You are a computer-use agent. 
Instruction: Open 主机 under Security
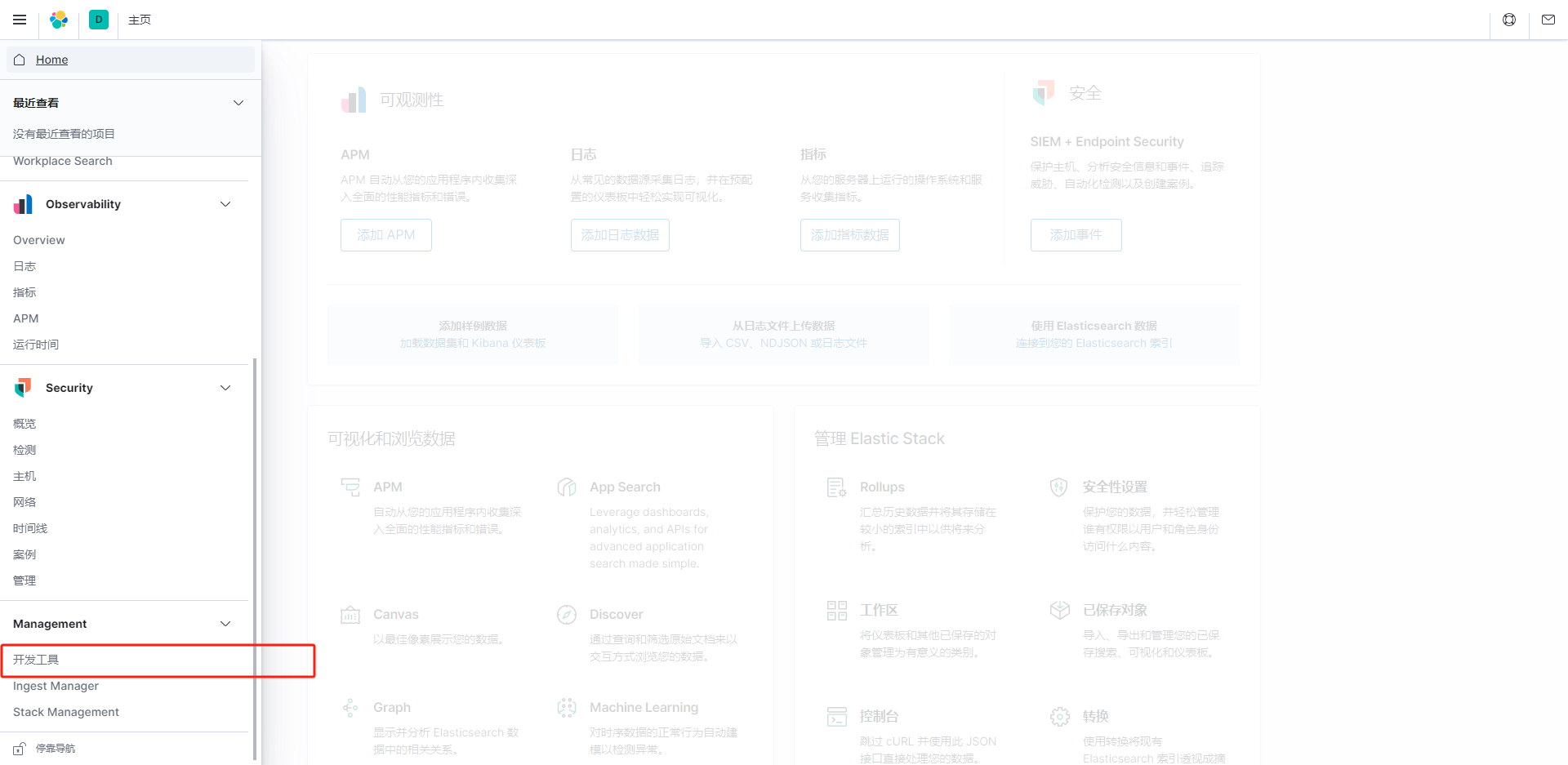24,476
